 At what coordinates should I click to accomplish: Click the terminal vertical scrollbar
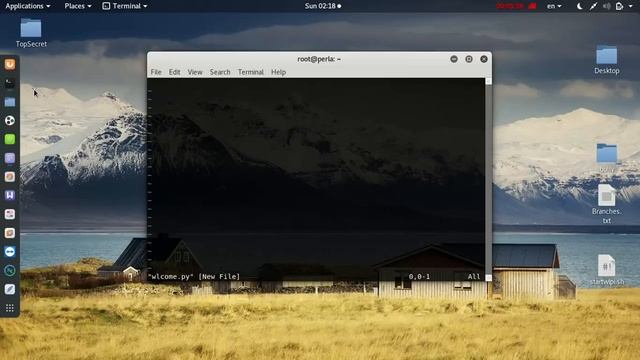pos(488,179)
